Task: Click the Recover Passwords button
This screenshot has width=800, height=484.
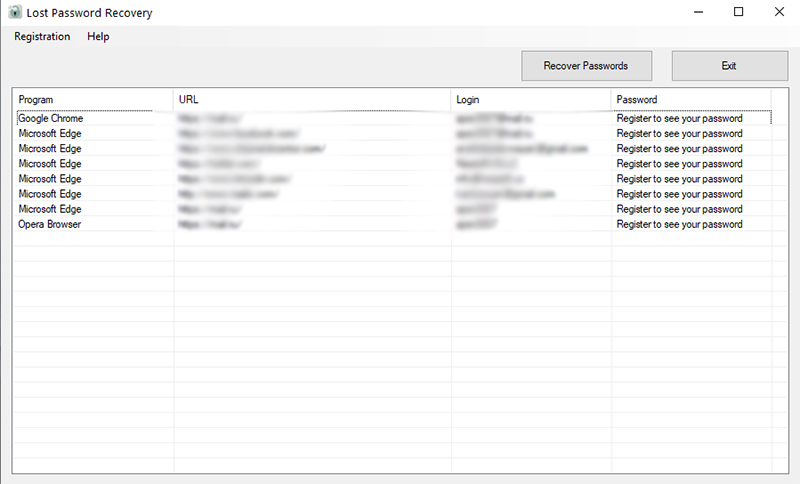Action: click(x=586, y=66)
